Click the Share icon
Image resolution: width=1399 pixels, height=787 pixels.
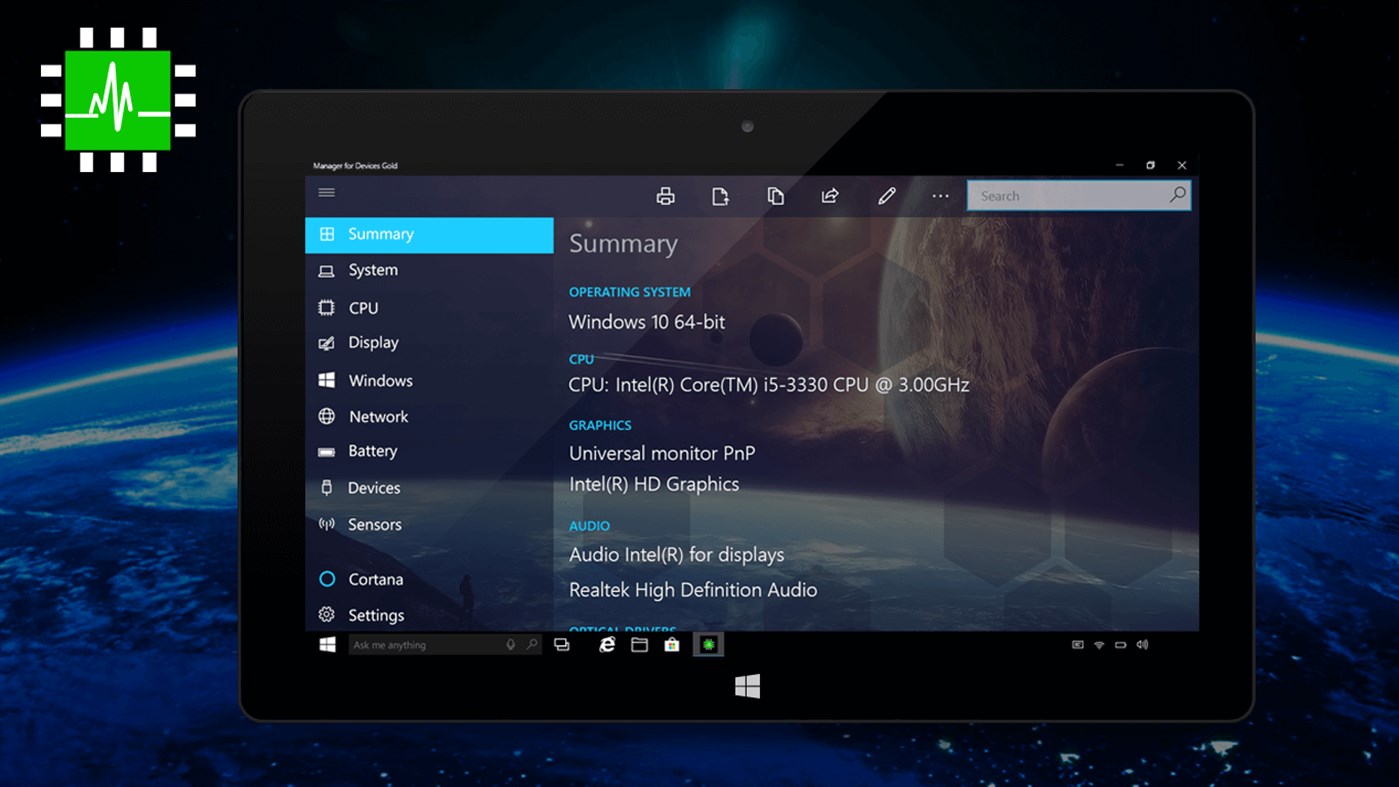830,195
